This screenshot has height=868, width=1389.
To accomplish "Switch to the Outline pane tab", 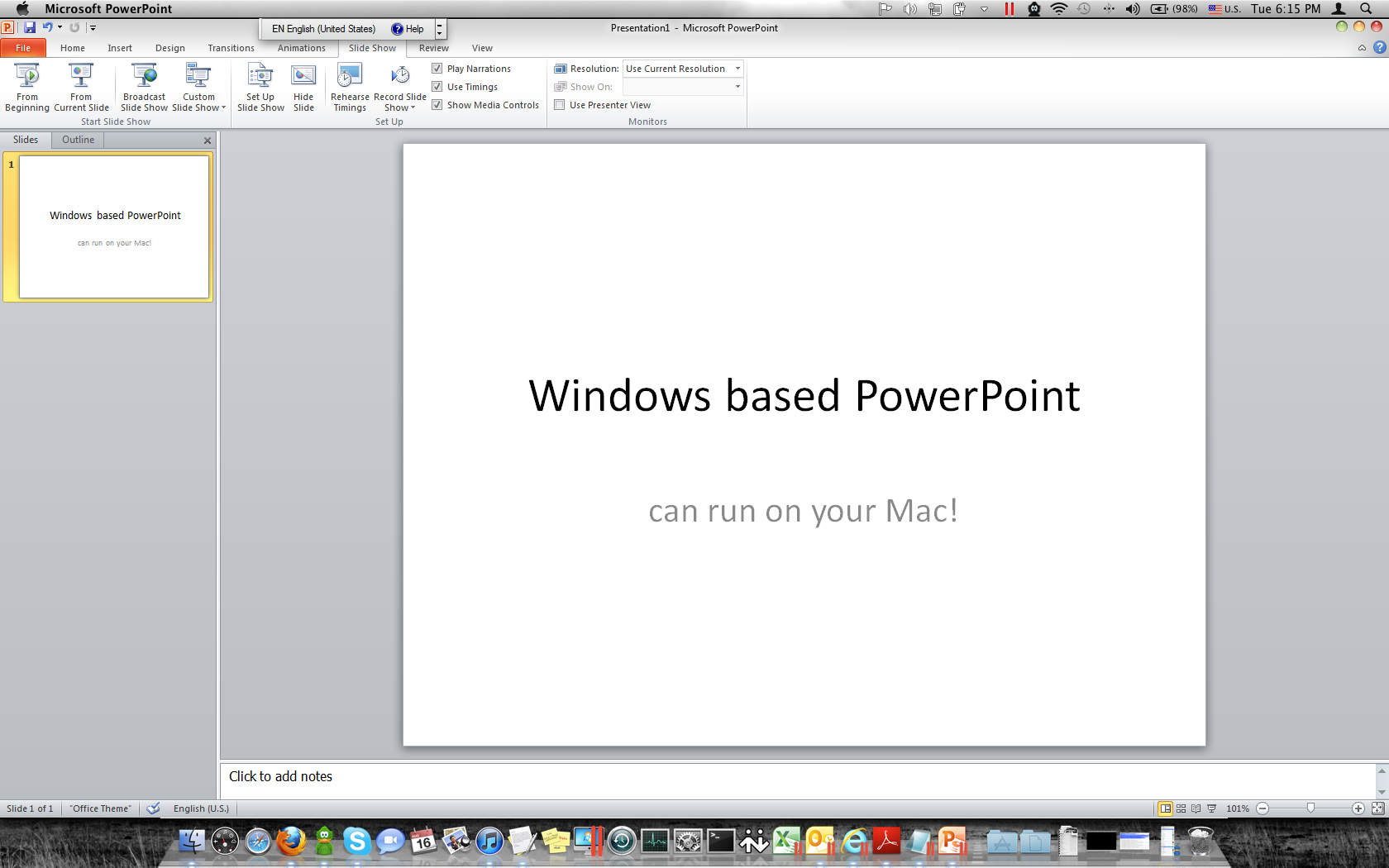I will [79, 140].
